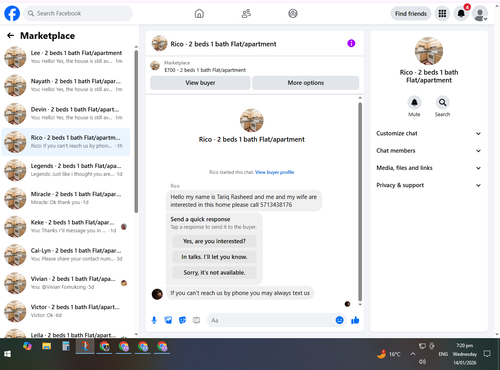500x370 pixels.
Task: Click the Find friends button
Action: point(411,14)
